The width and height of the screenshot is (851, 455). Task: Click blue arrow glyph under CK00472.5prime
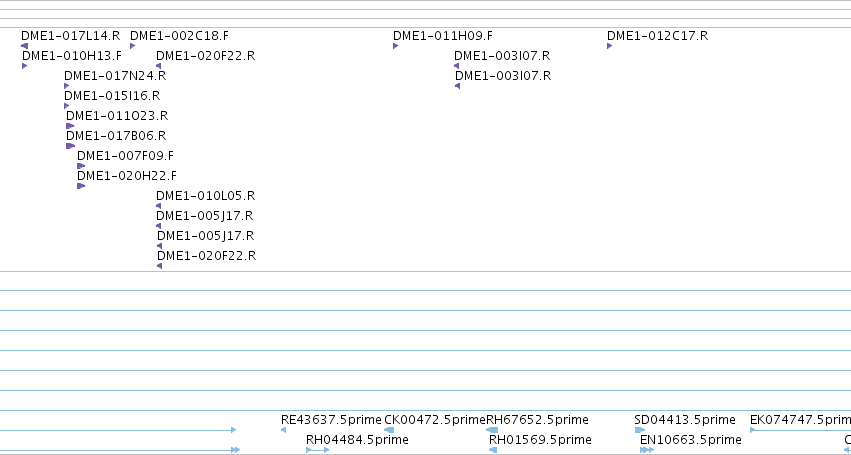pyautogui.click(x=389, y=430)
